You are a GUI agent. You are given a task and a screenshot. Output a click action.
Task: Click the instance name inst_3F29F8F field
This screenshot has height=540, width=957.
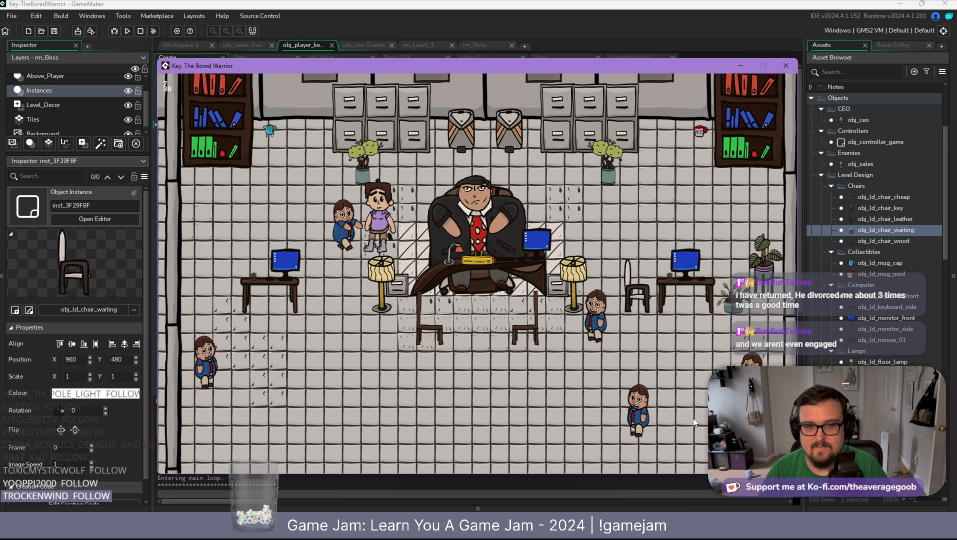click(95, 206)
